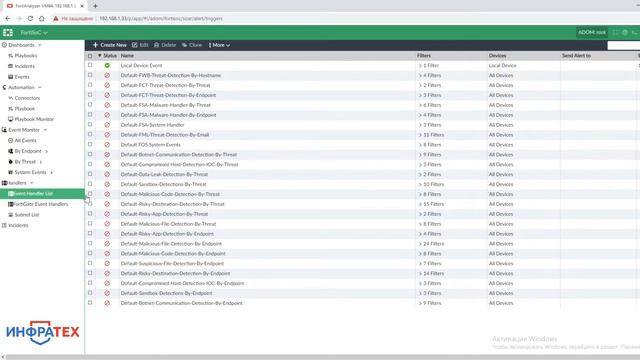Image resolution: width=640 pixels, height=360 pixels.
Task: Check the Local Device Event row checkbox
Action: pos(90,65)
